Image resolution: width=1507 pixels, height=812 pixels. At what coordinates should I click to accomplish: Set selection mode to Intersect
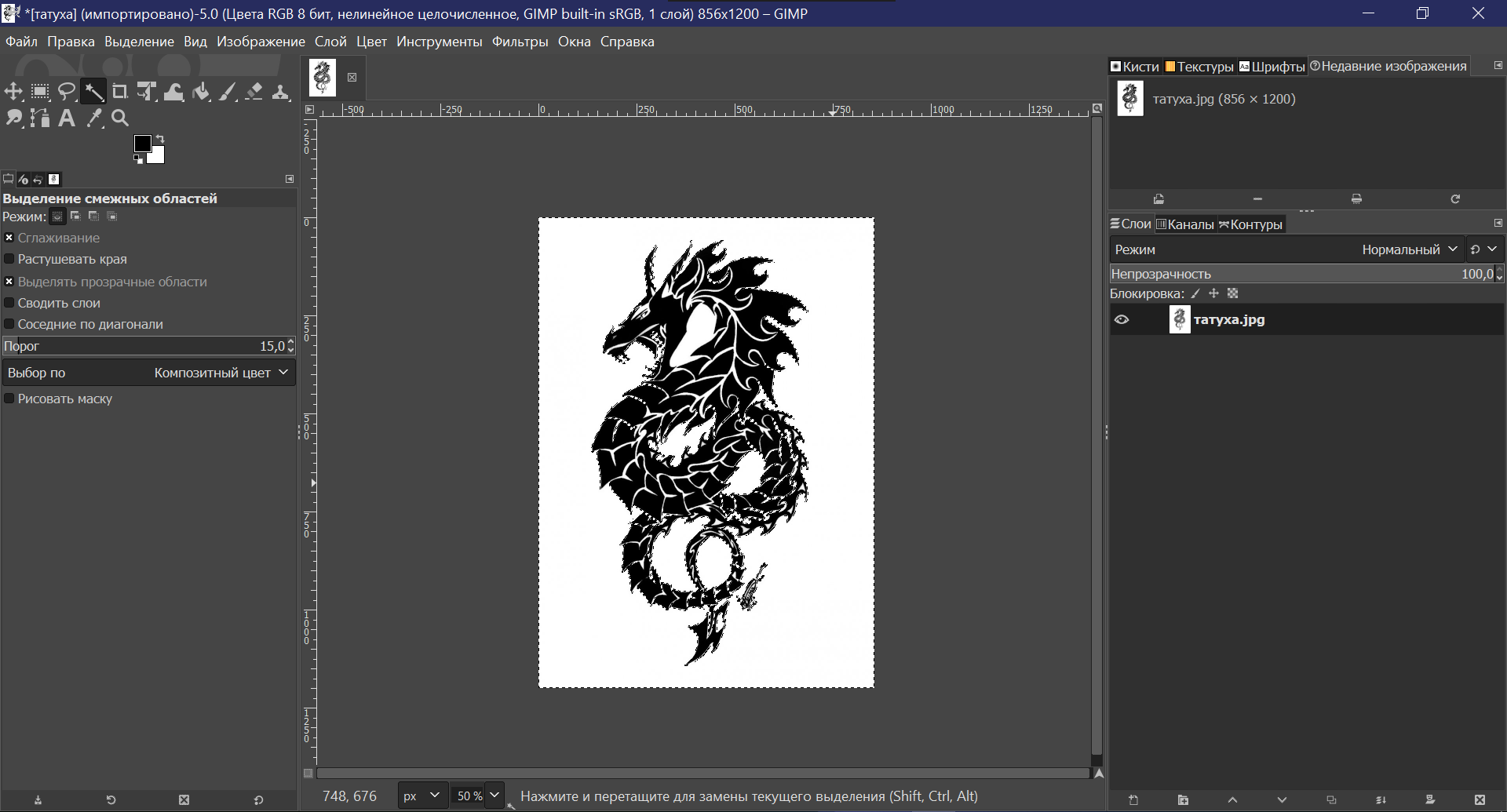(x=111, y=217)
